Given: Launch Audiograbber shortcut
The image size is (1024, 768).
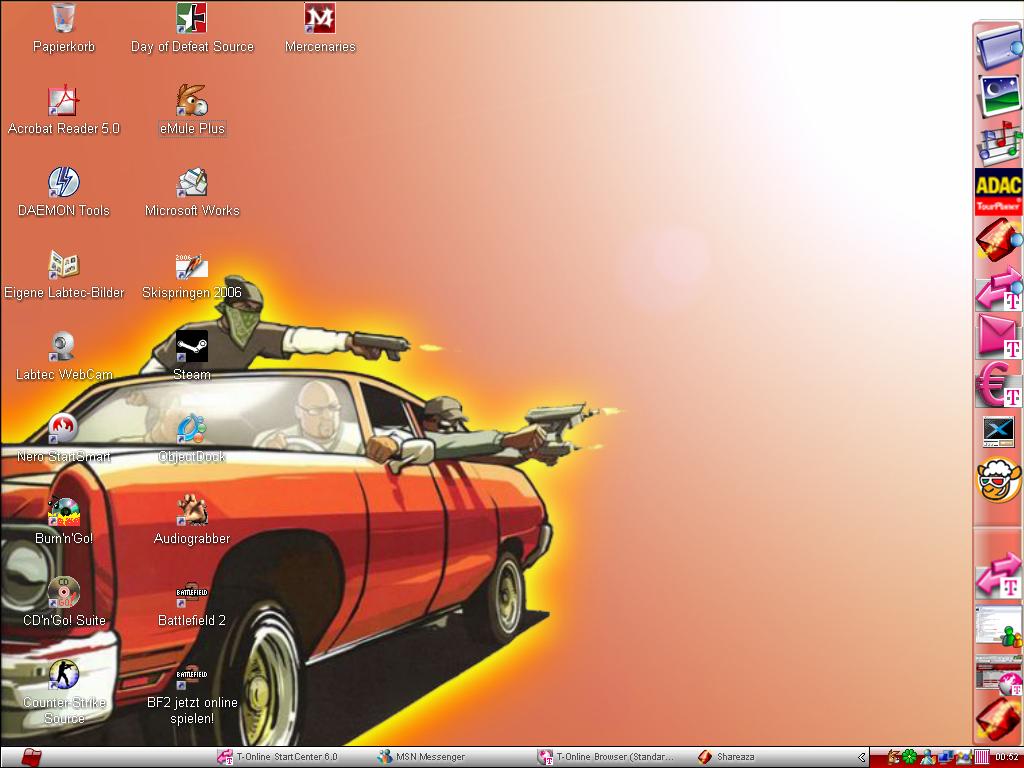Looking at the screenshot, I should 191,520.
